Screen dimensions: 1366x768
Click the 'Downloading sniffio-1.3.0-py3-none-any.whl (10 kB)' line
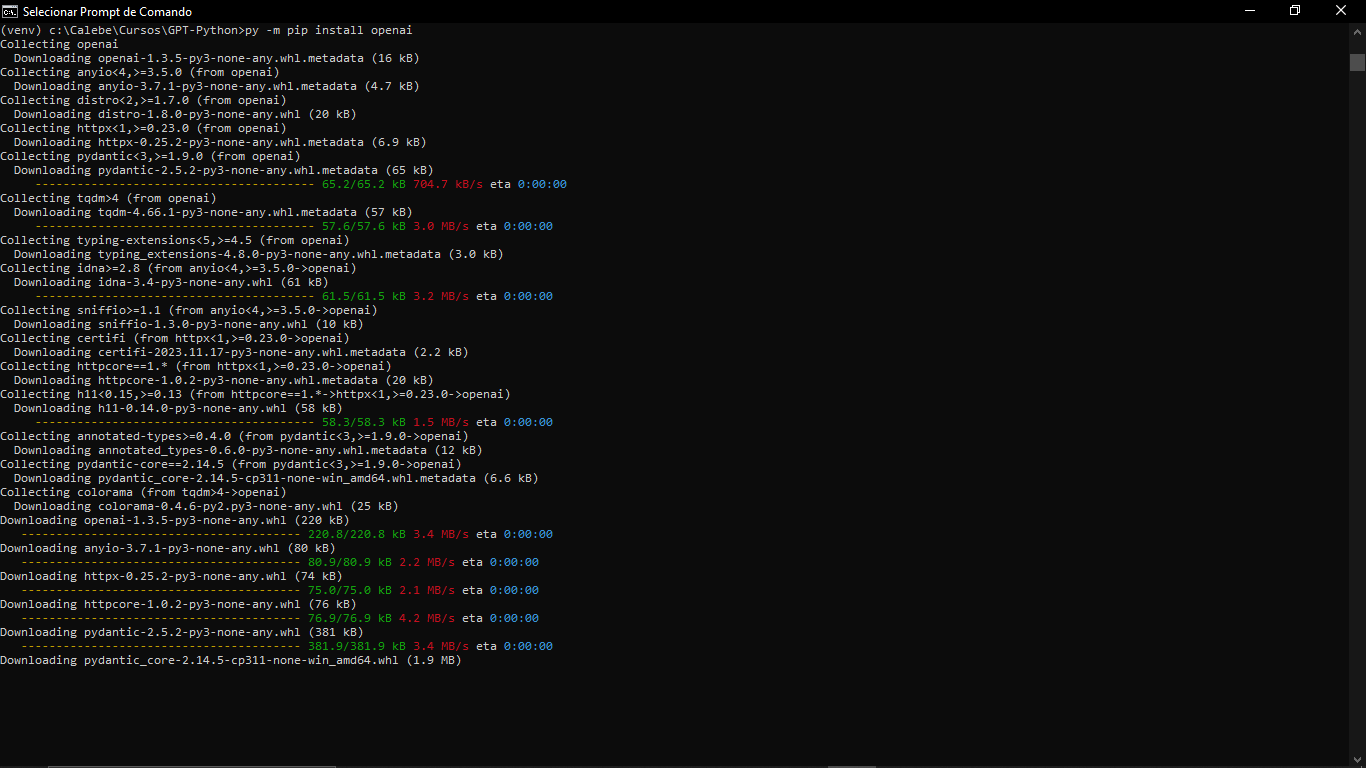[188, 324]
